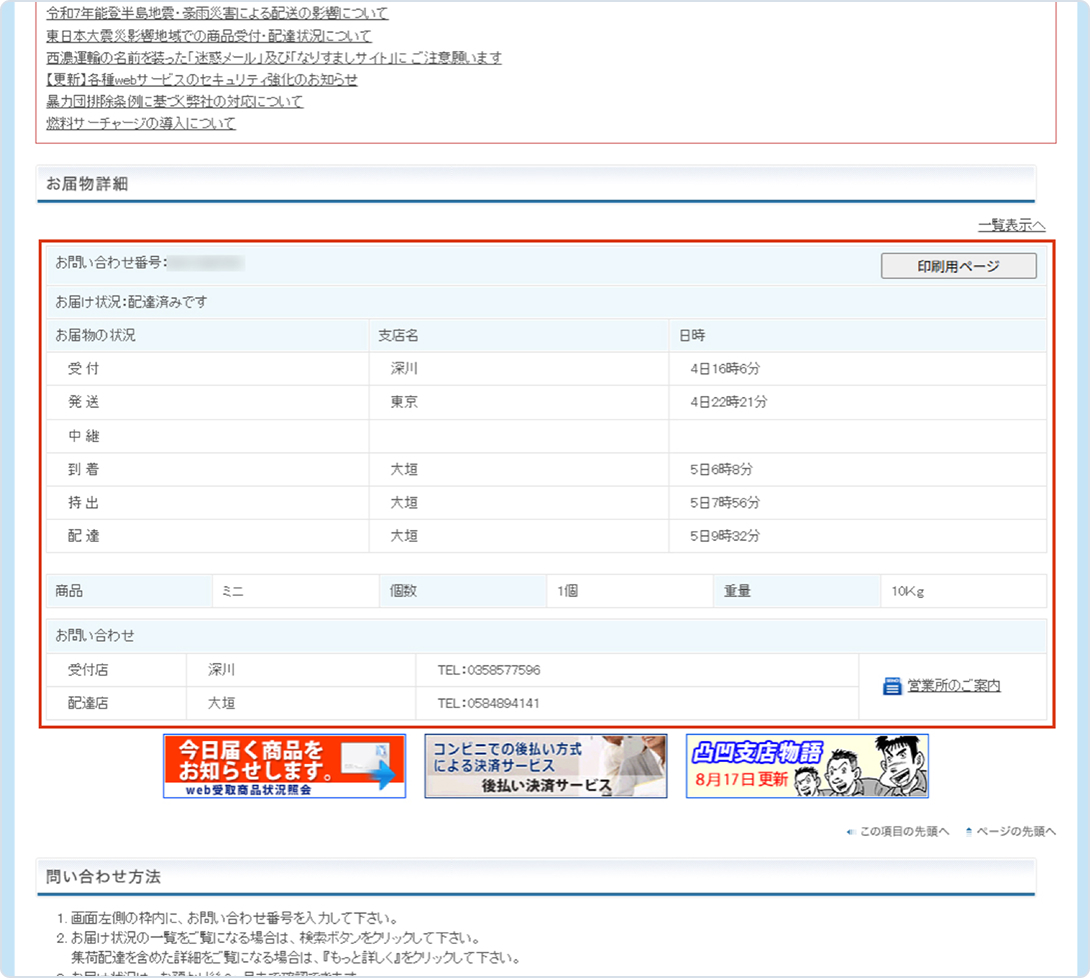Jump to この項目の先頭へ link
Screen dimensions: 1090x978
tap(904, 831)
